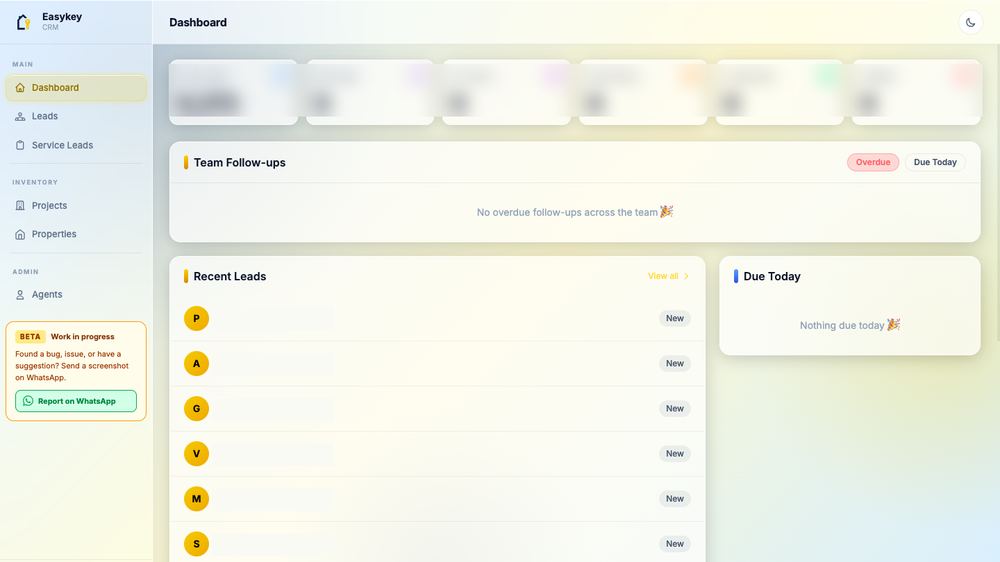Click the New status badge on lead P
The width and height of the screenshot is (1000, 562).
675,318
